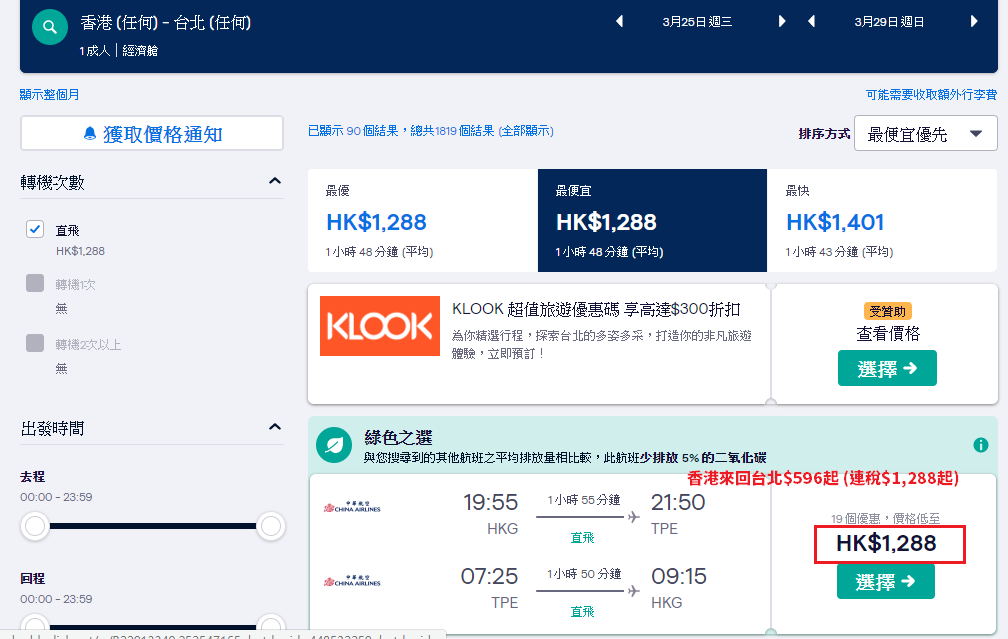
Task: Click the 3月29日 週日 return date
Action: [889, 22]
